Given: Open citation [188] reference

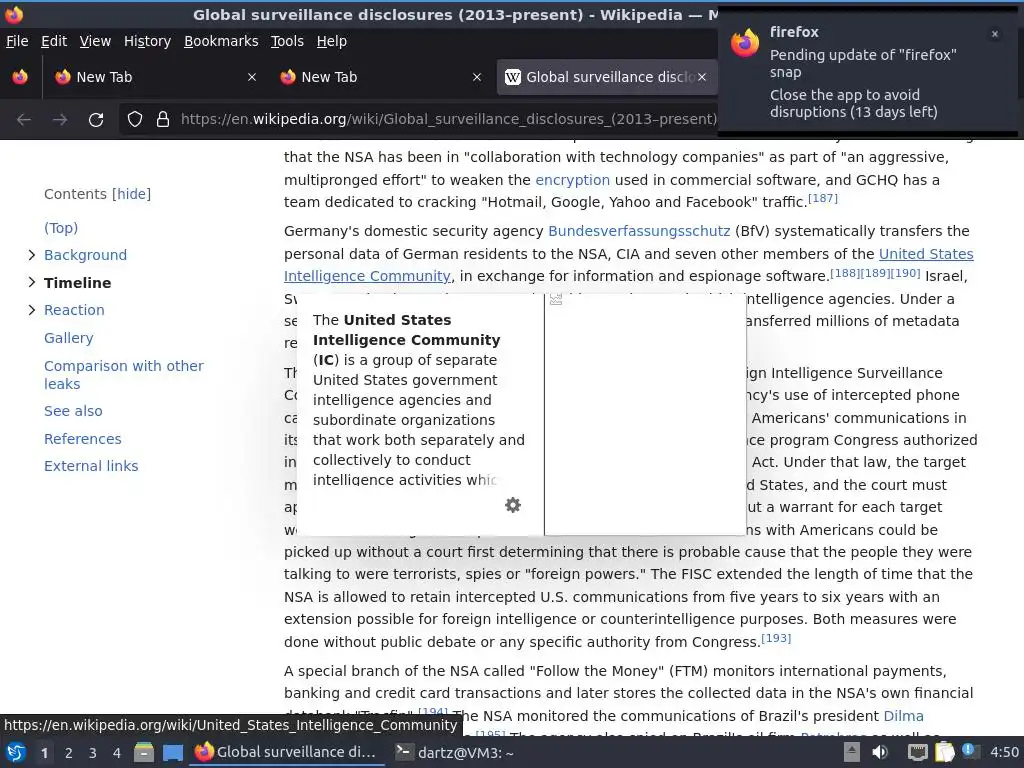Looking at the screenshot, I should coord(845,272).
